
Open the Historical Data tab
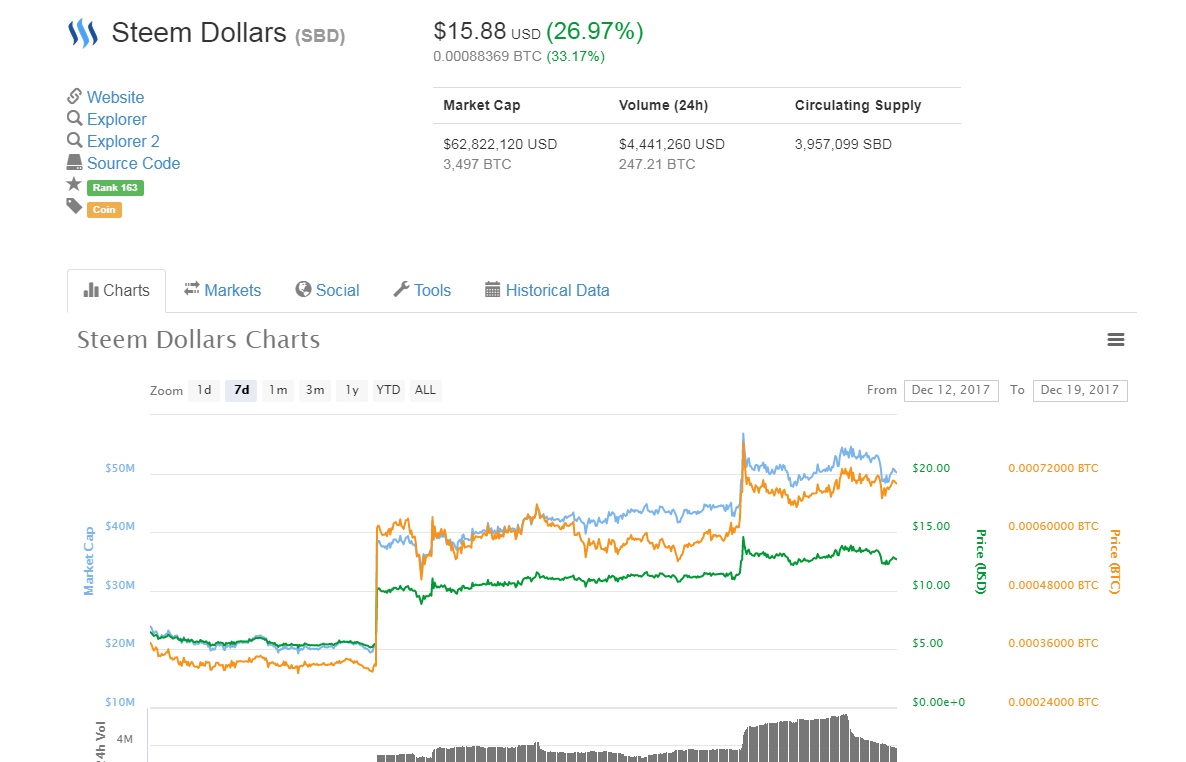point(547,290)
